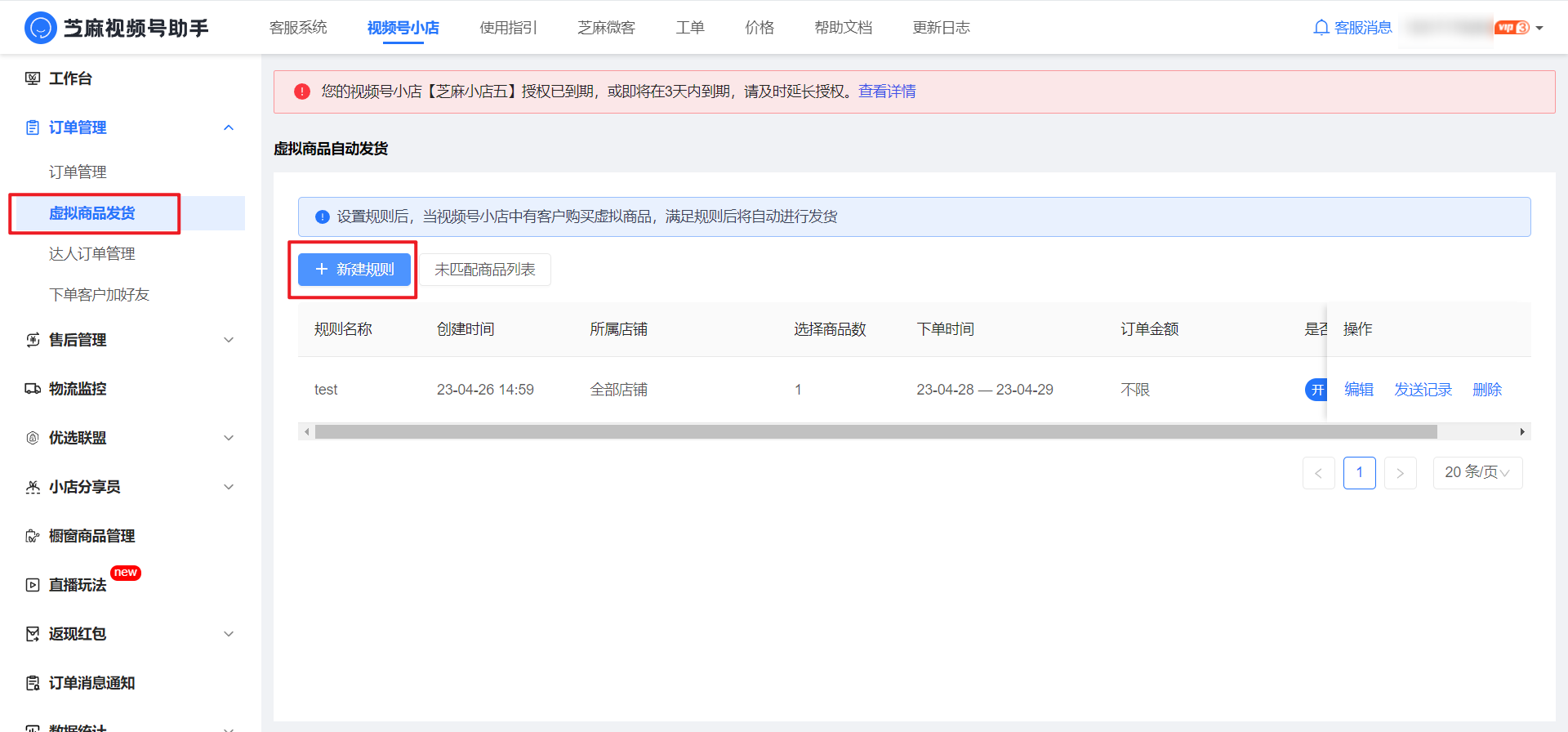This screenshot has width=1568, height=732.
Task: Open the 帮助文档 top menu
Action: (844, 28)
